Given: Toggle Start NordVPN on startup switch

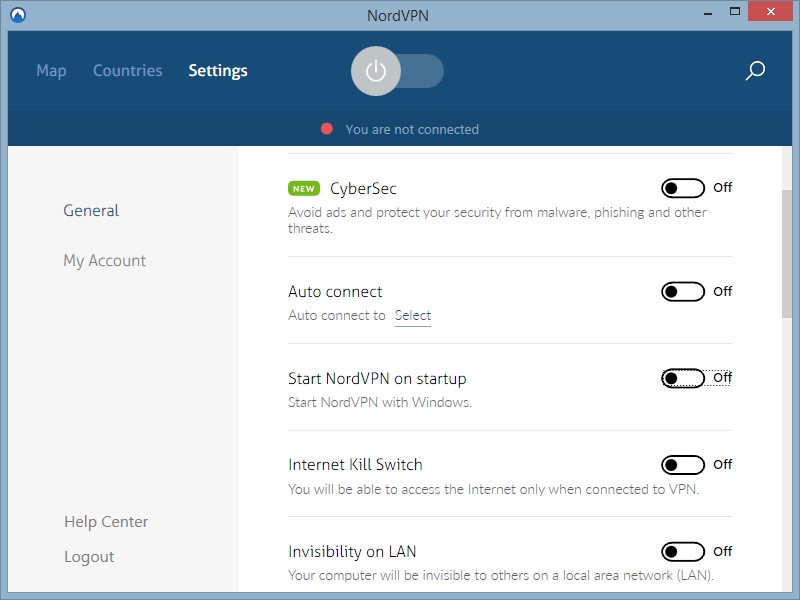Looking at the screenshot, I should (x=683, y=378).
